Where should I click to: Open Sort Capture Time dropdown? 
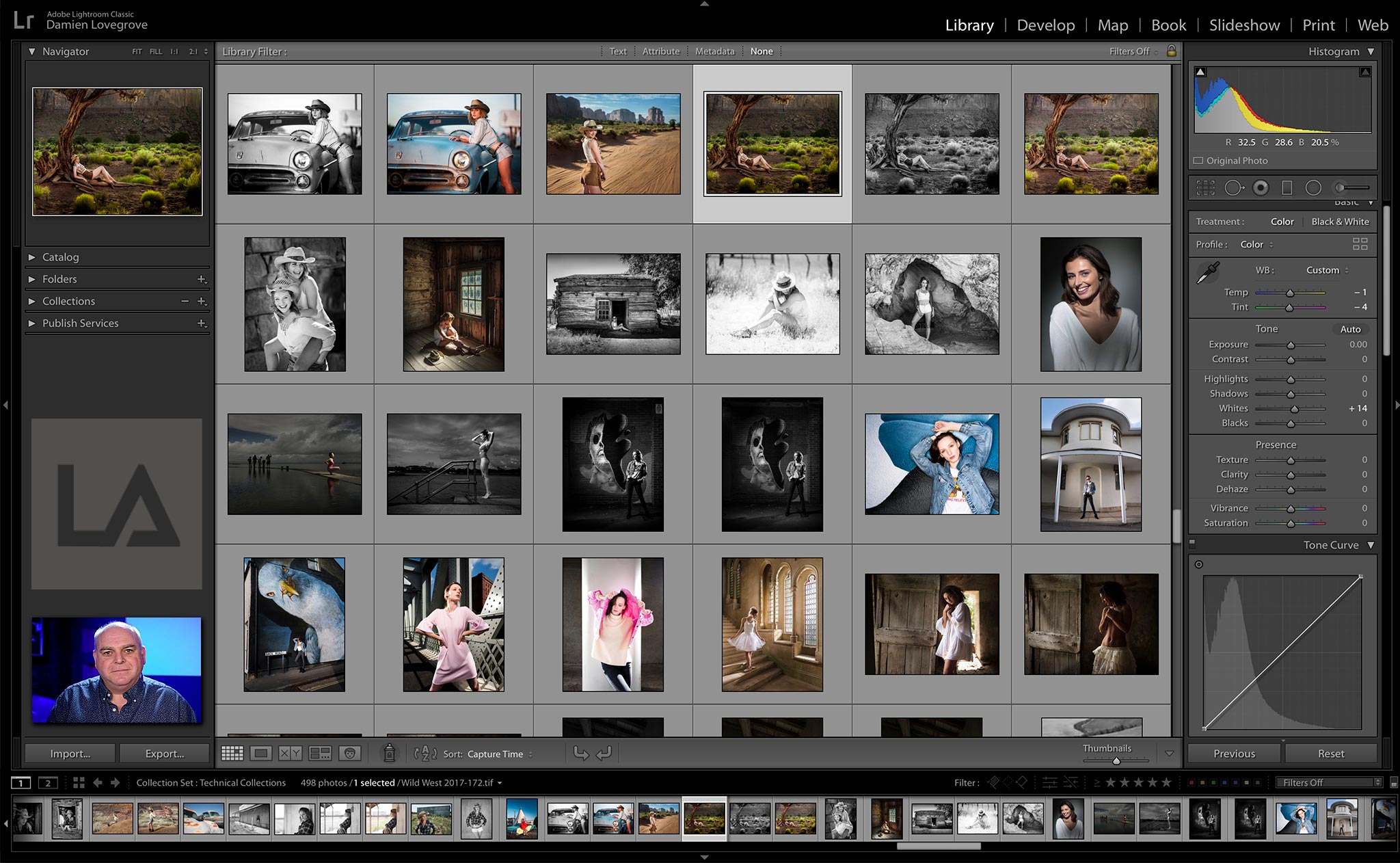point(500,754)
